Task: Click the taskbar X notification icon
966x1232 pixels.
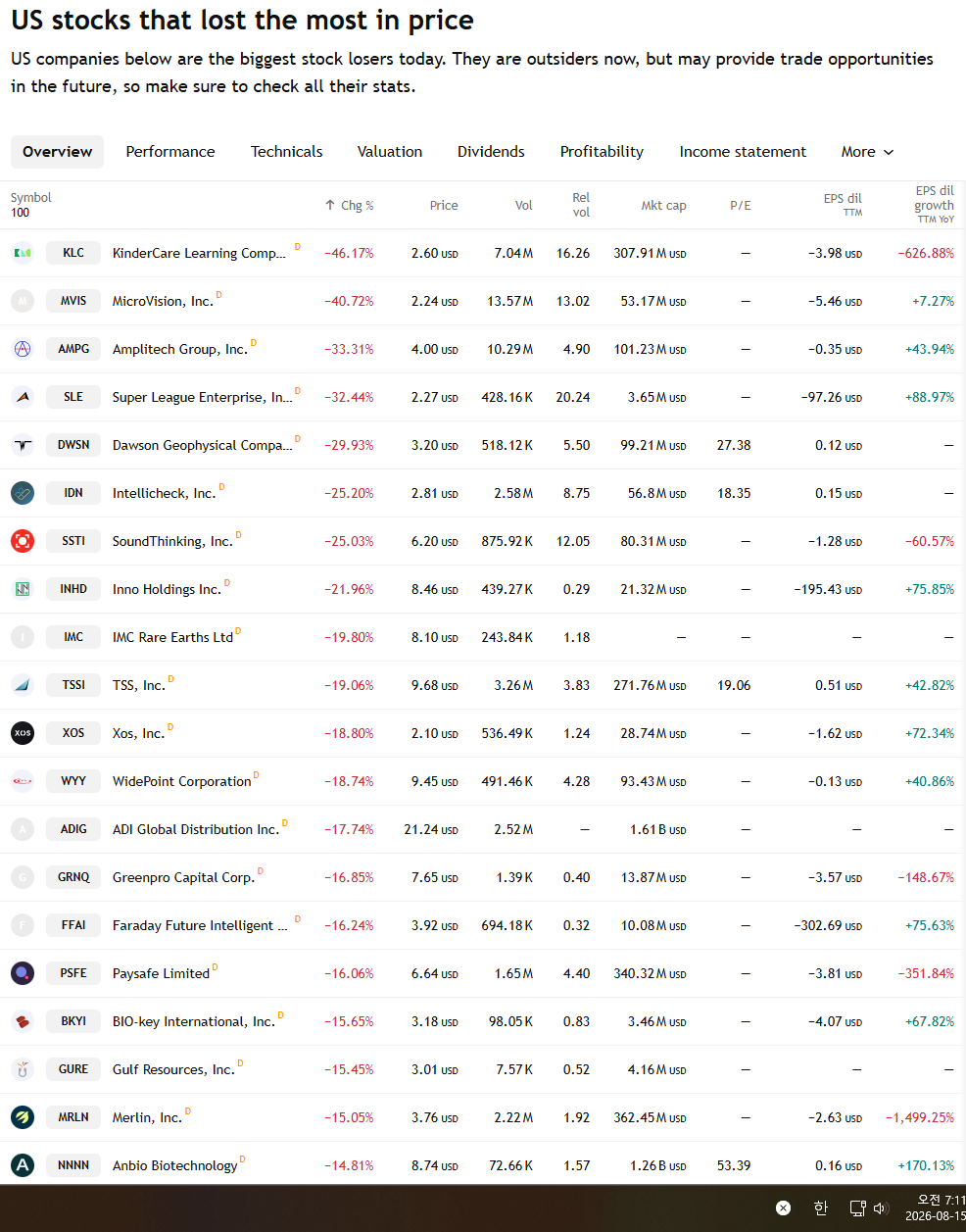Action: point(783,1208)
